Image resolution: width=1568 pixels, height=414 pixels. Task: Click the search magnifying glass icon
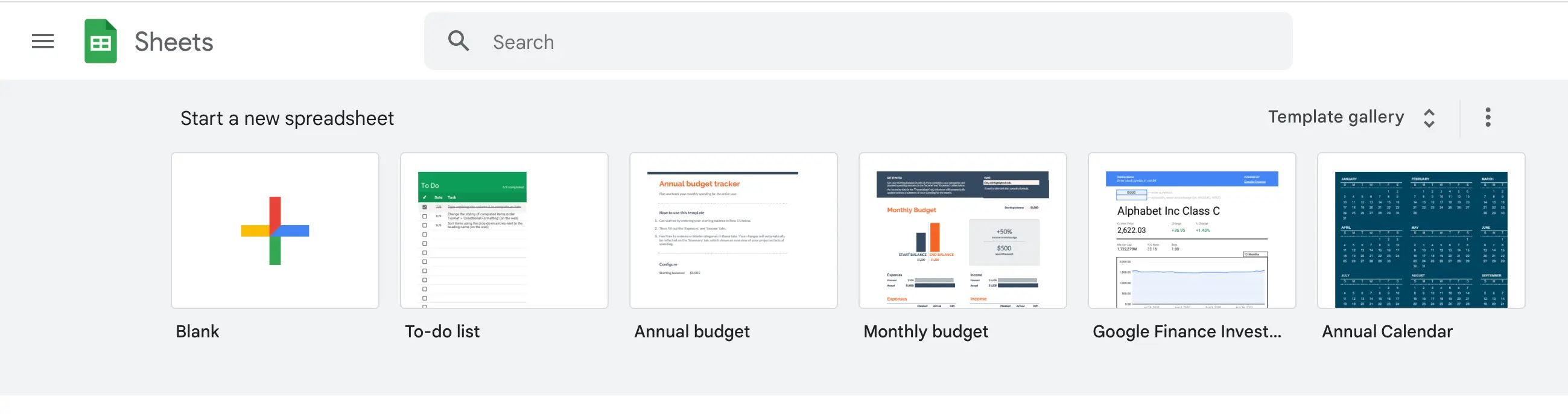(459, 40)
